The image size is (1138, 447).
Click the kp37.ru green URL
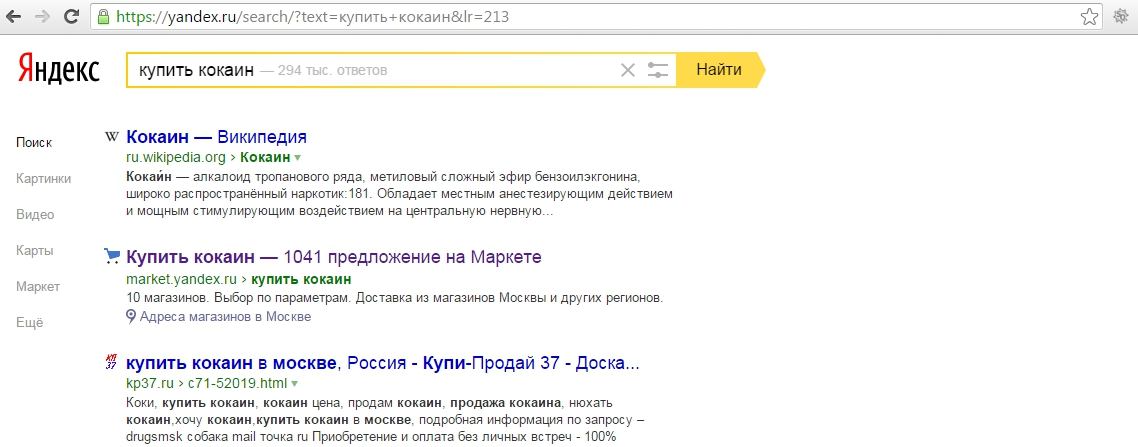point(151,382)
